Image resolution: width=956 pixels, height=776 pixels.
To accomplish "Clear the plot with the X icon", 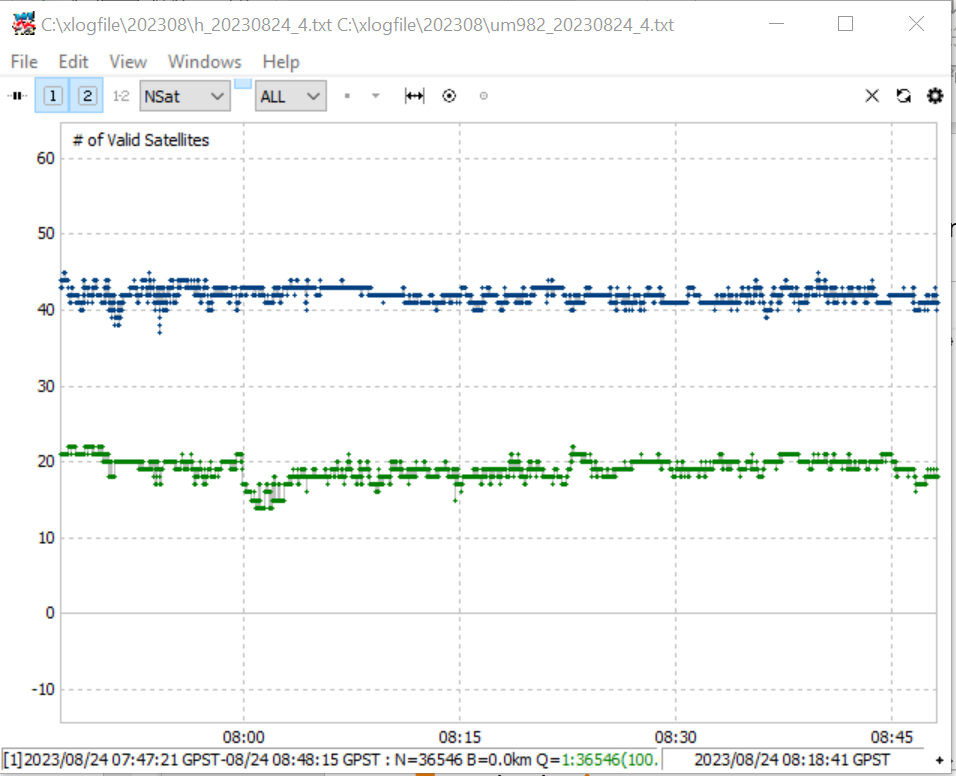I will pyautogui.click(x=872, y=96).
